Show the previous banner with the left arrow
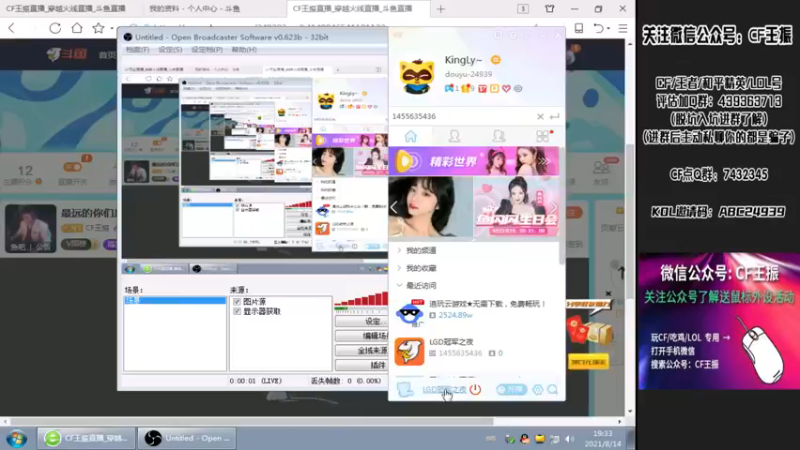Image resolution: width=800 pixels, height=450 pixels. coord(394,207)
